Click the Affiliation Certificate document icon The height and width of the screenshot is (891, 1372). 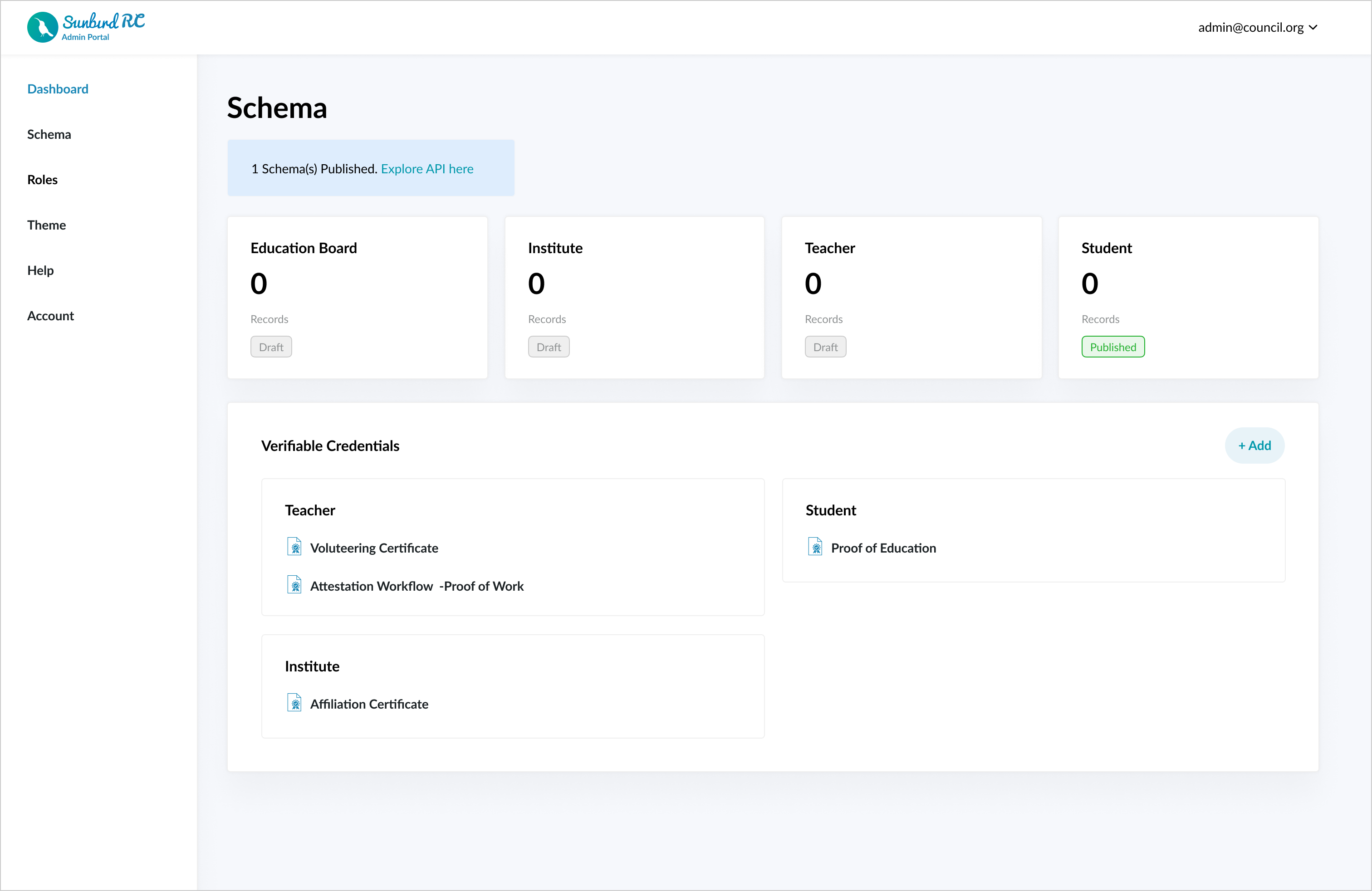click(x=294, y=703)
